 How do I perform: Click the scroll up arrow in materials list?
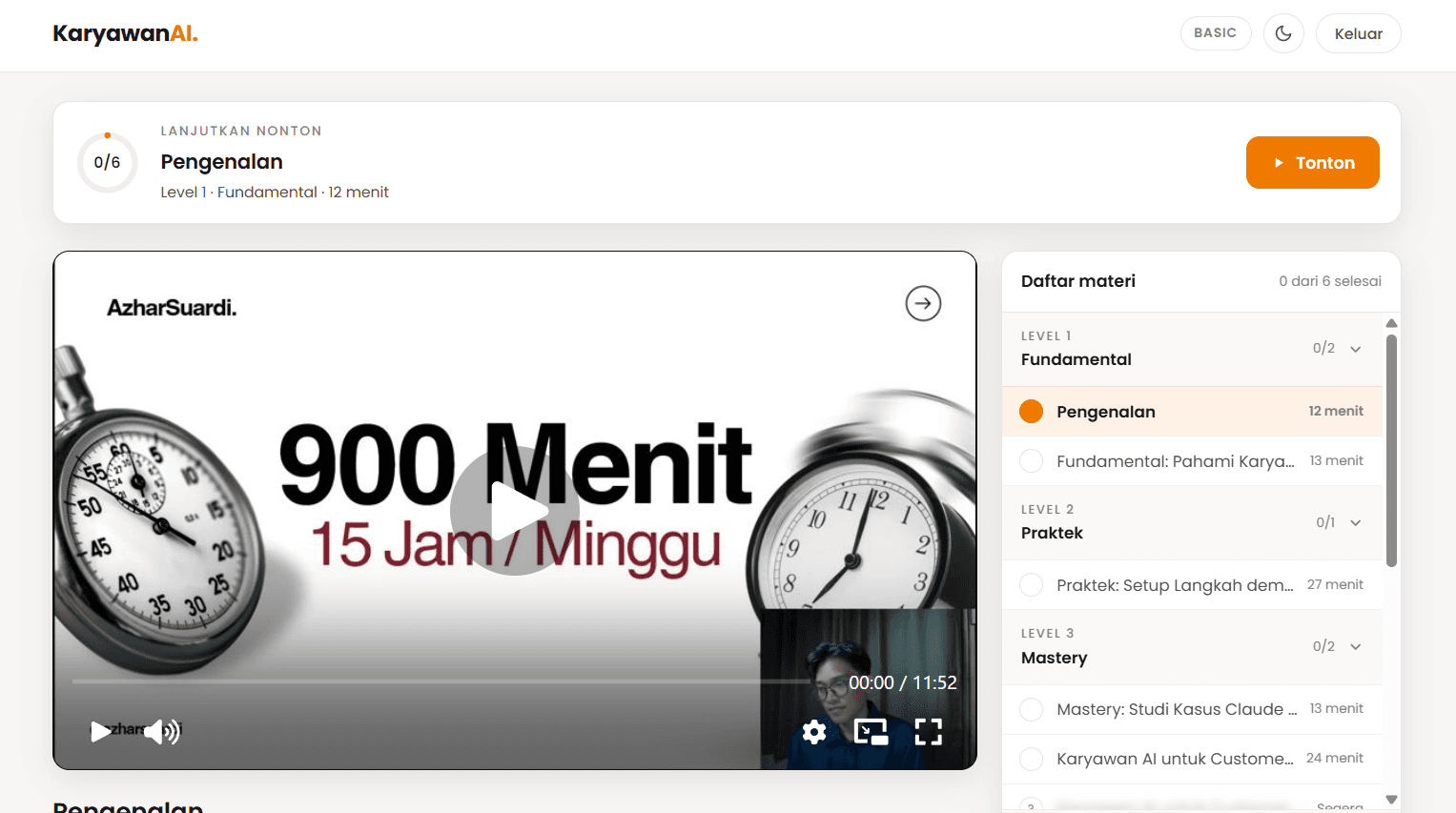click(x=1391, y=323)
